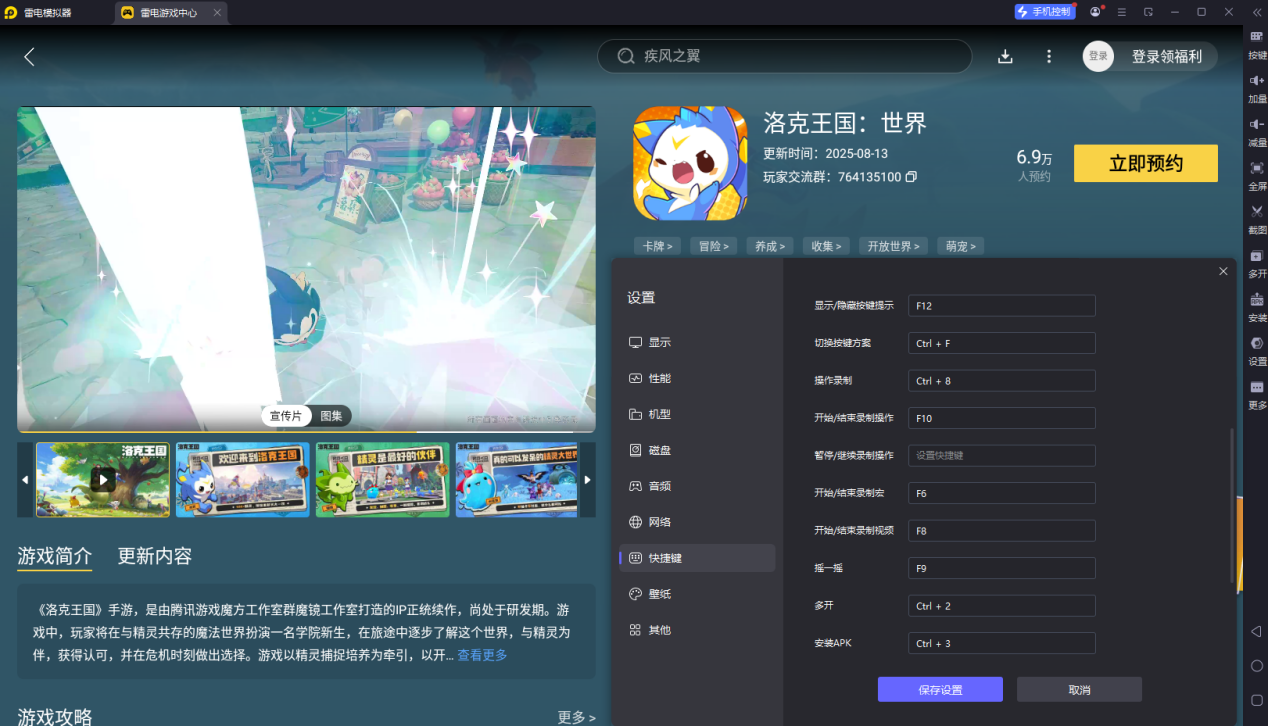Expand the 萌宠 game tag
Image resolution: width=1268 pixels, height=726 pixels.
point(959,245)
